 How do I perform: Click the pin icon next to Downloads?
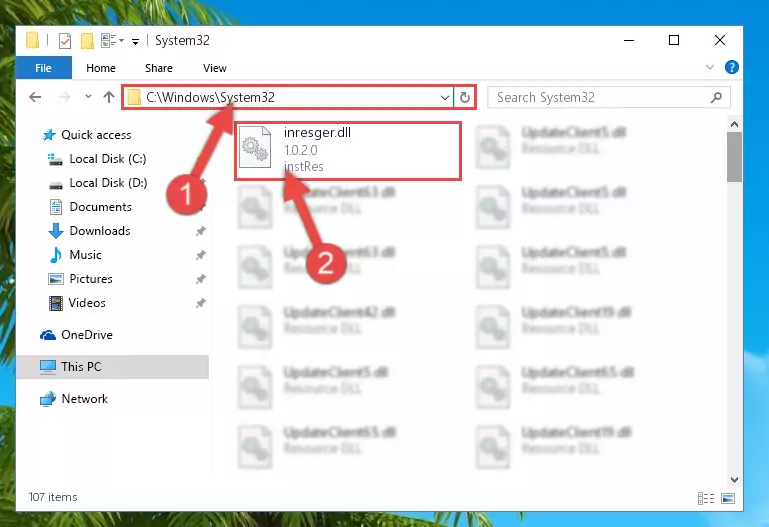201,231
